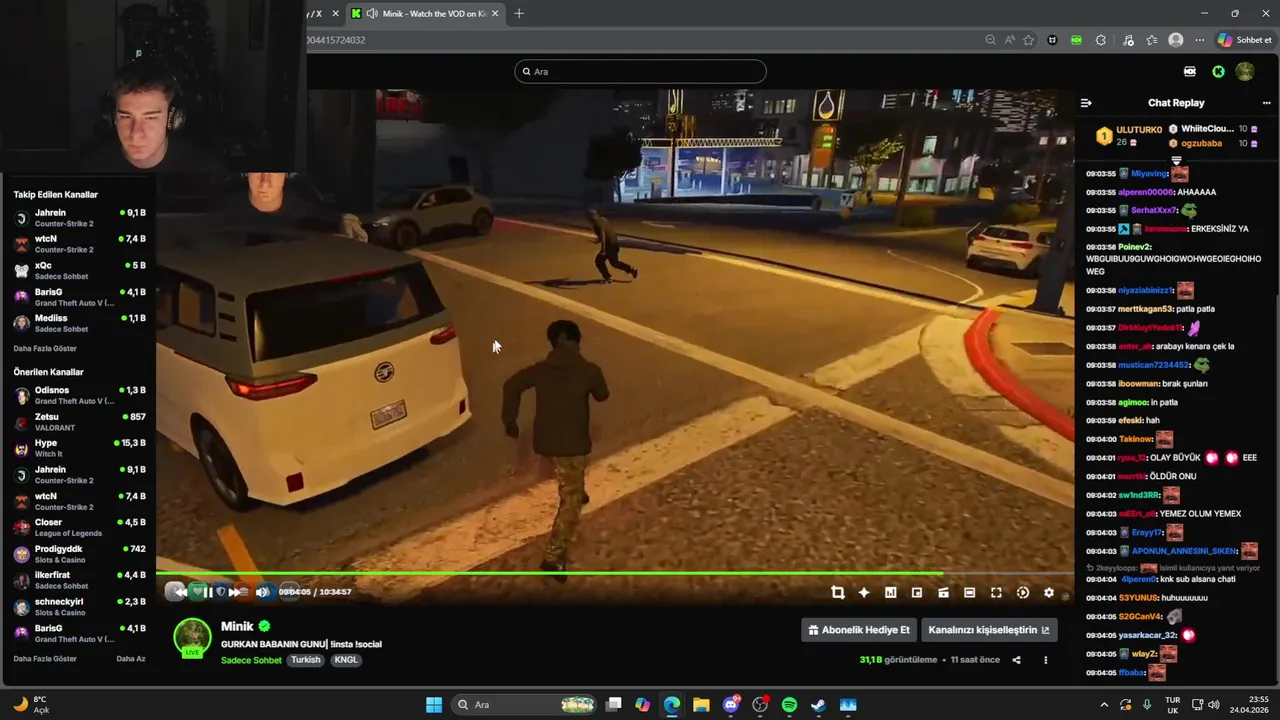Screen dimensions: 1280x720
Task: Open the Kick K logo icon in the header
Action: 1218,71
